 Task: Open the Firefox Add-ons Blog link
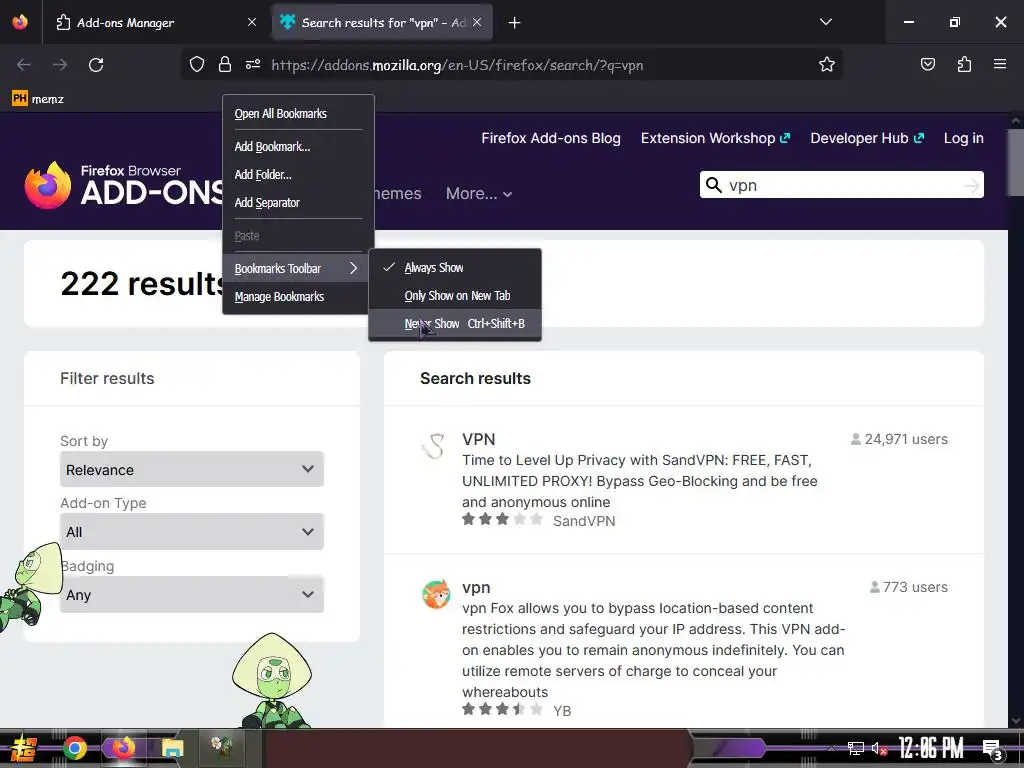551,138
